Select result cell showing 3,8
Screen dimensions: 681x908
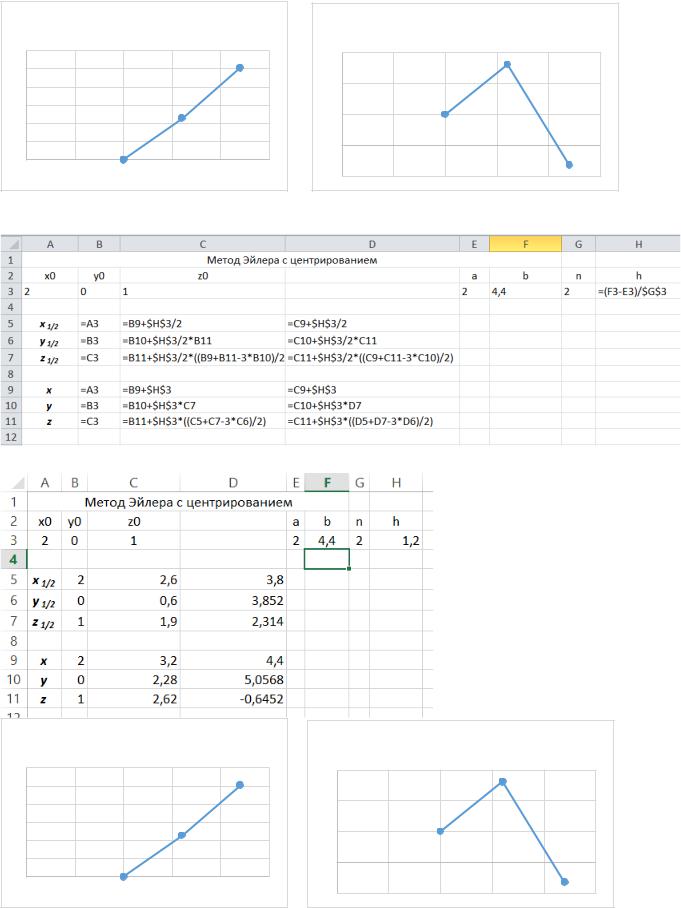coord(233,579)
